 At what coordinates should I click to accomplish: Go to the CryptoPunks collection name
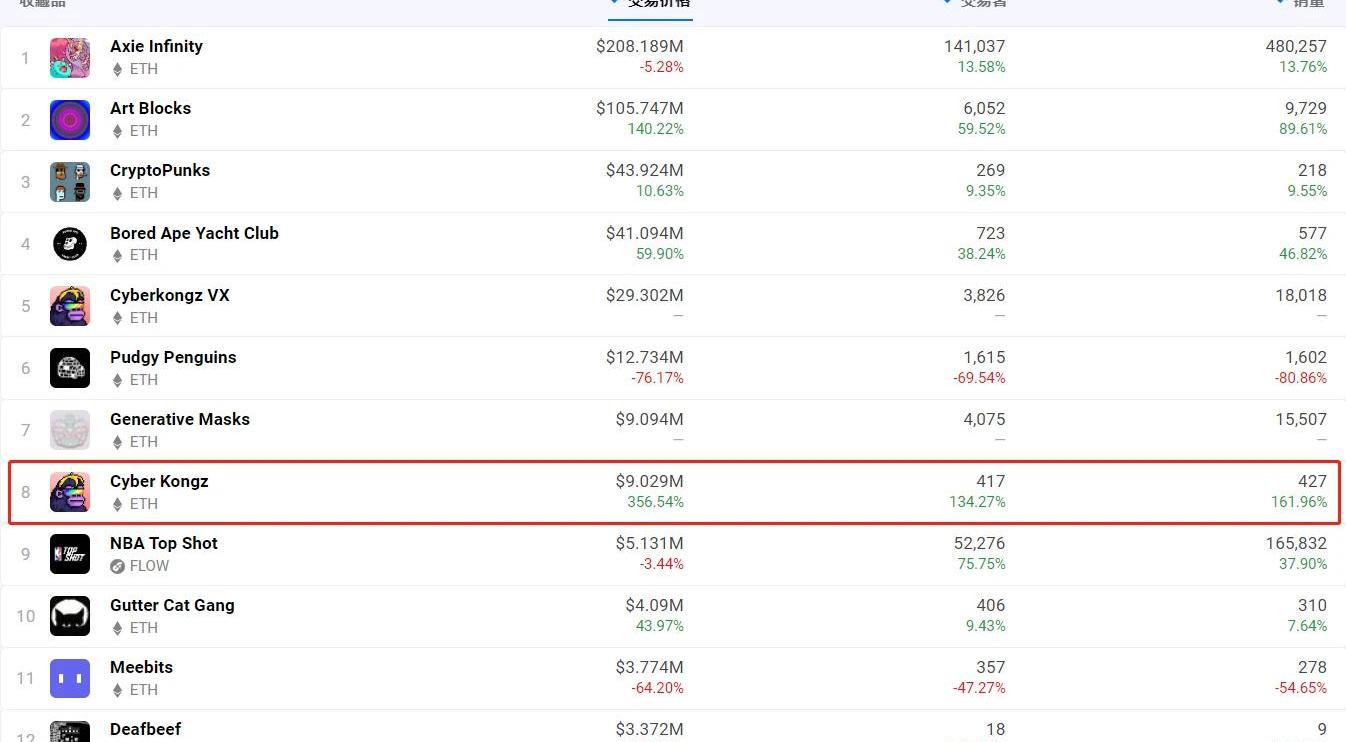coord(160,170)
